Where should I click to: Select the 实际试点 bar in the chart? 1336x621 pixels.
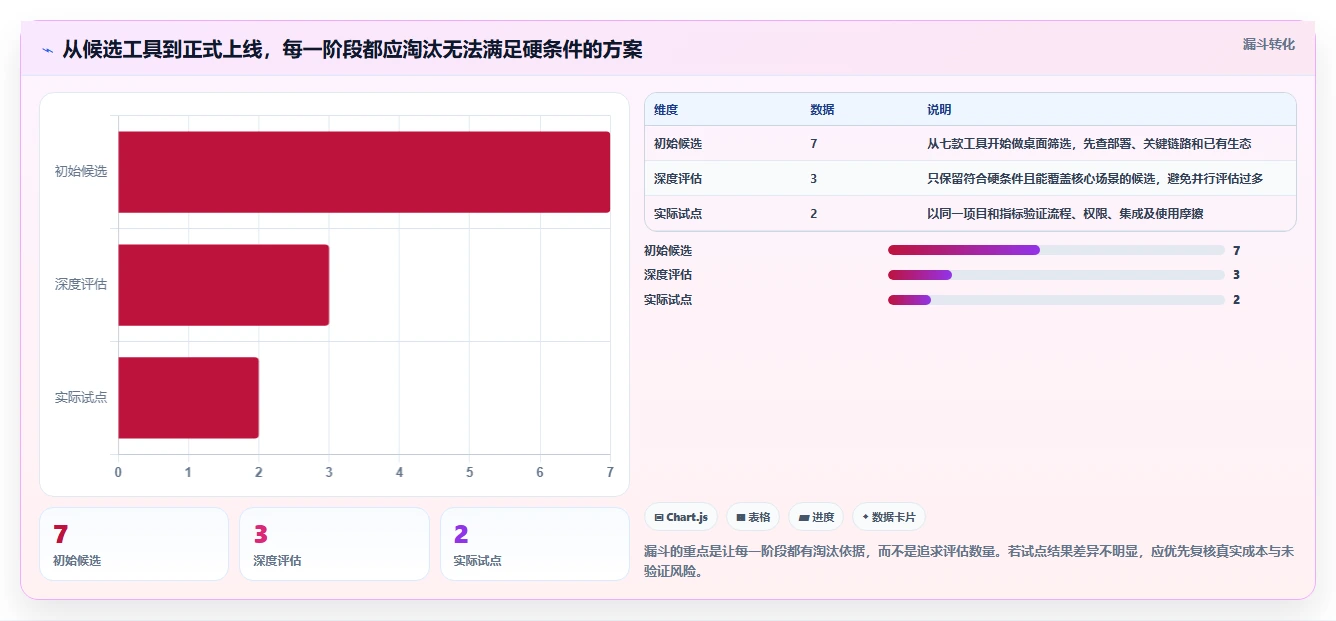pos(189,398)
